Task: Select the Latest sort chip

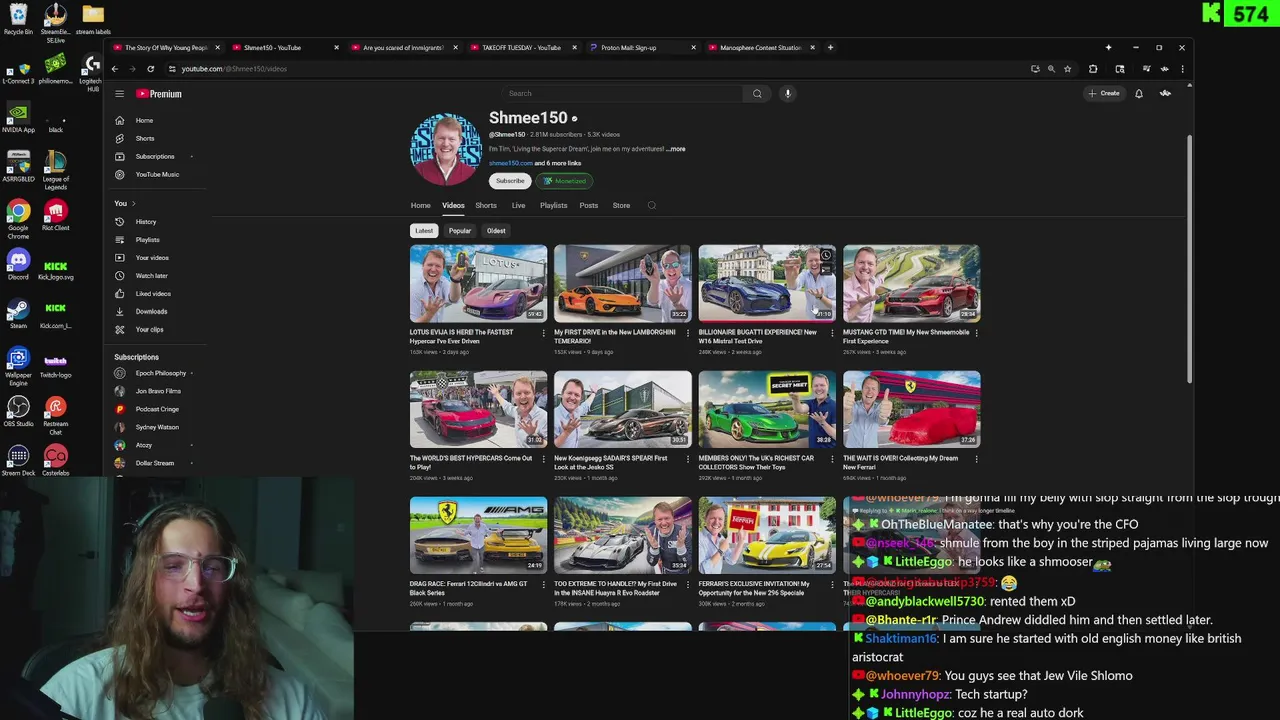Action: click(x=424, y=231)
